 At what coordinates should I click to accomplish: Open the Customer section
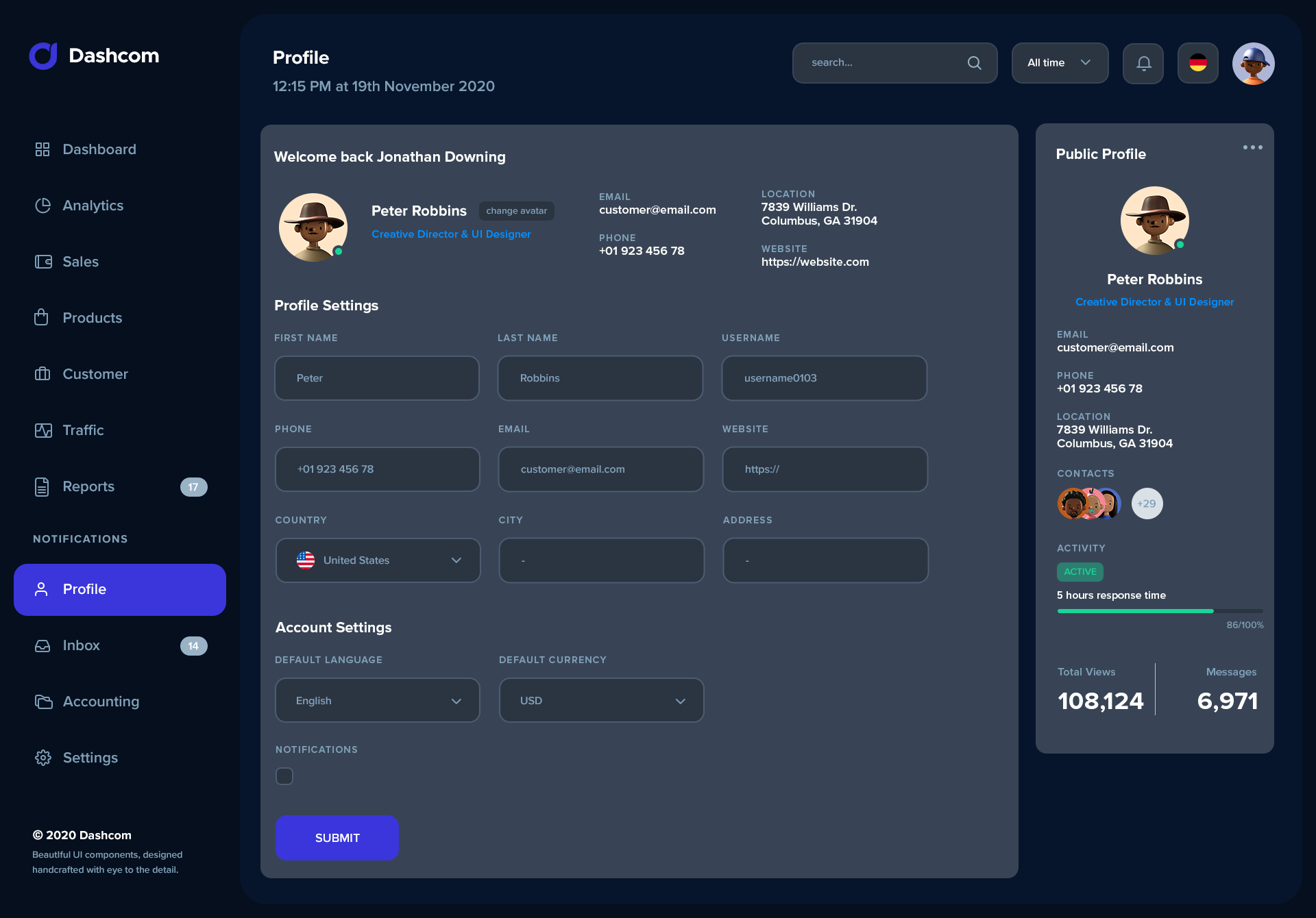(95, 373)
